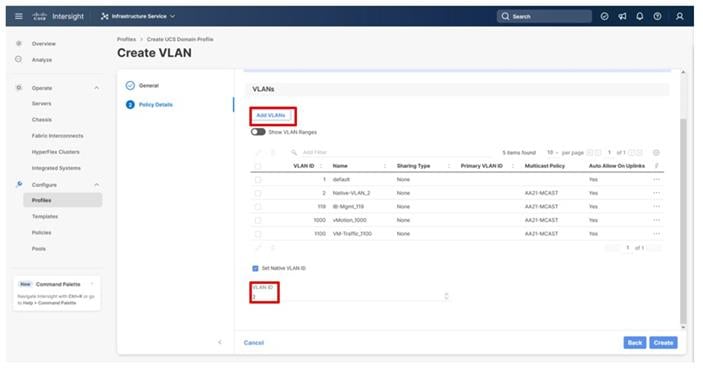Collapse the Operate section
703x370 pixels.
pos(96,88)
